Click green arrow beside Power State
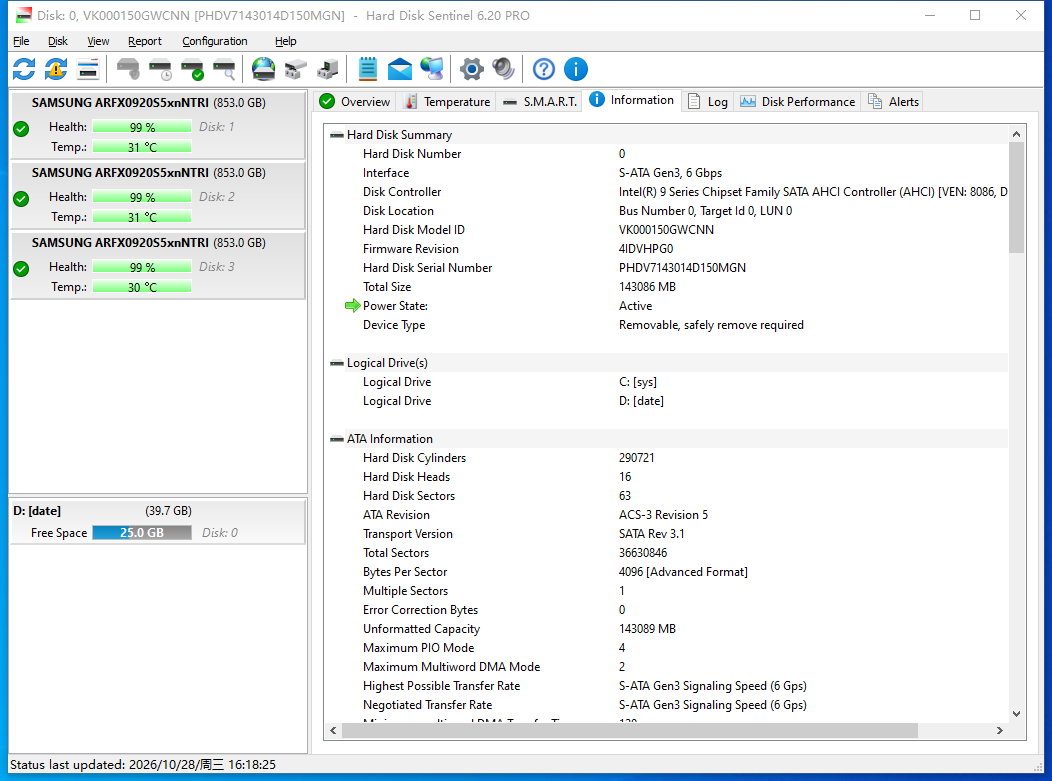 [352, 306]
